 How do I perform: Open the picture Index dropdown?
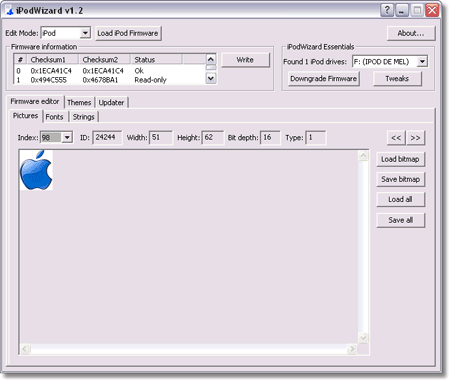67,137
